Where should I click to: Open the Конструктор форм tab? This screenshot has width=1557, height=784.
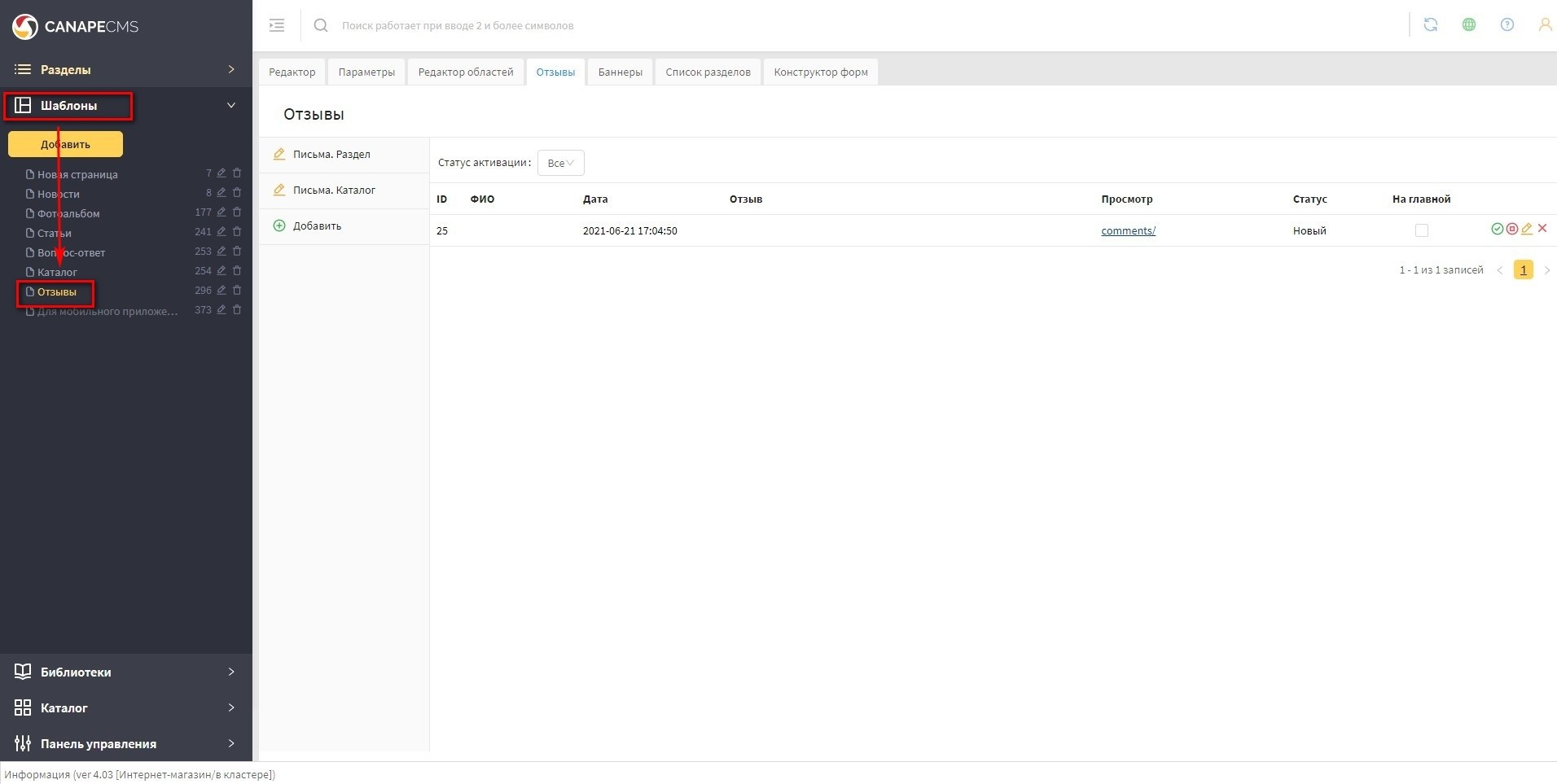point(820,72)
